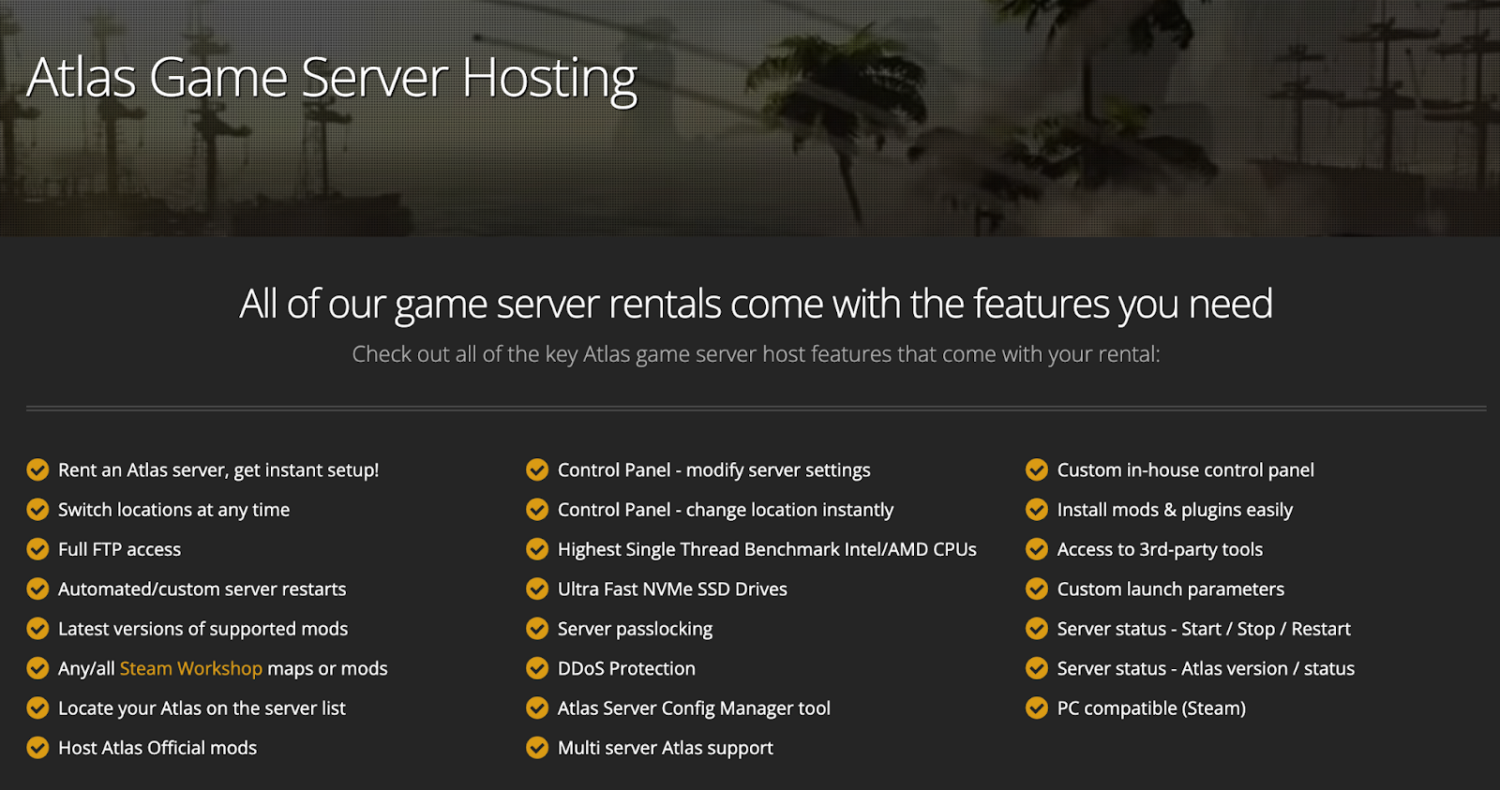The height and width of the screenshot is (790, 1500).
Task: Click checkmark icon beside 'Rent an Atlas server'
Action: click(x=37, y=470)
